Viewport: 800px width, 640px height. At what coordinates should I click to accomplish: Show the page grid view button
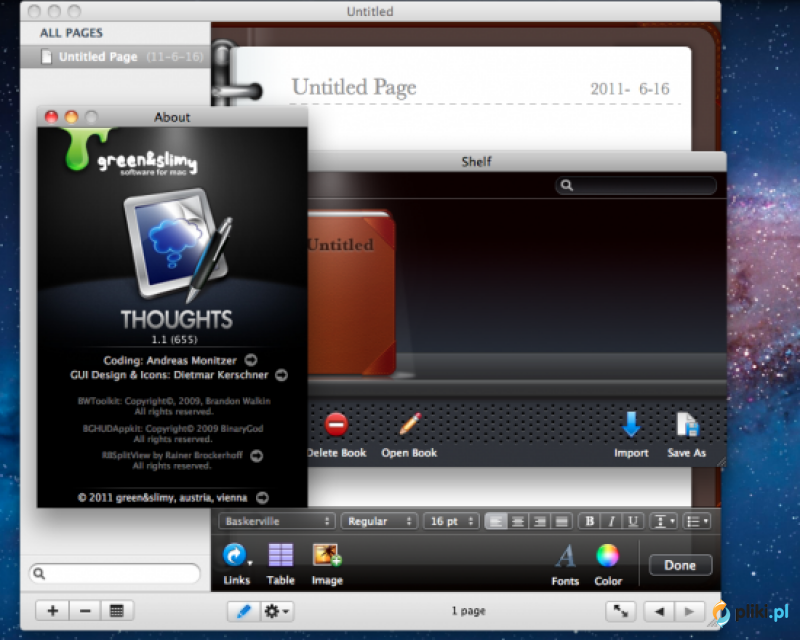click(117, 610)
